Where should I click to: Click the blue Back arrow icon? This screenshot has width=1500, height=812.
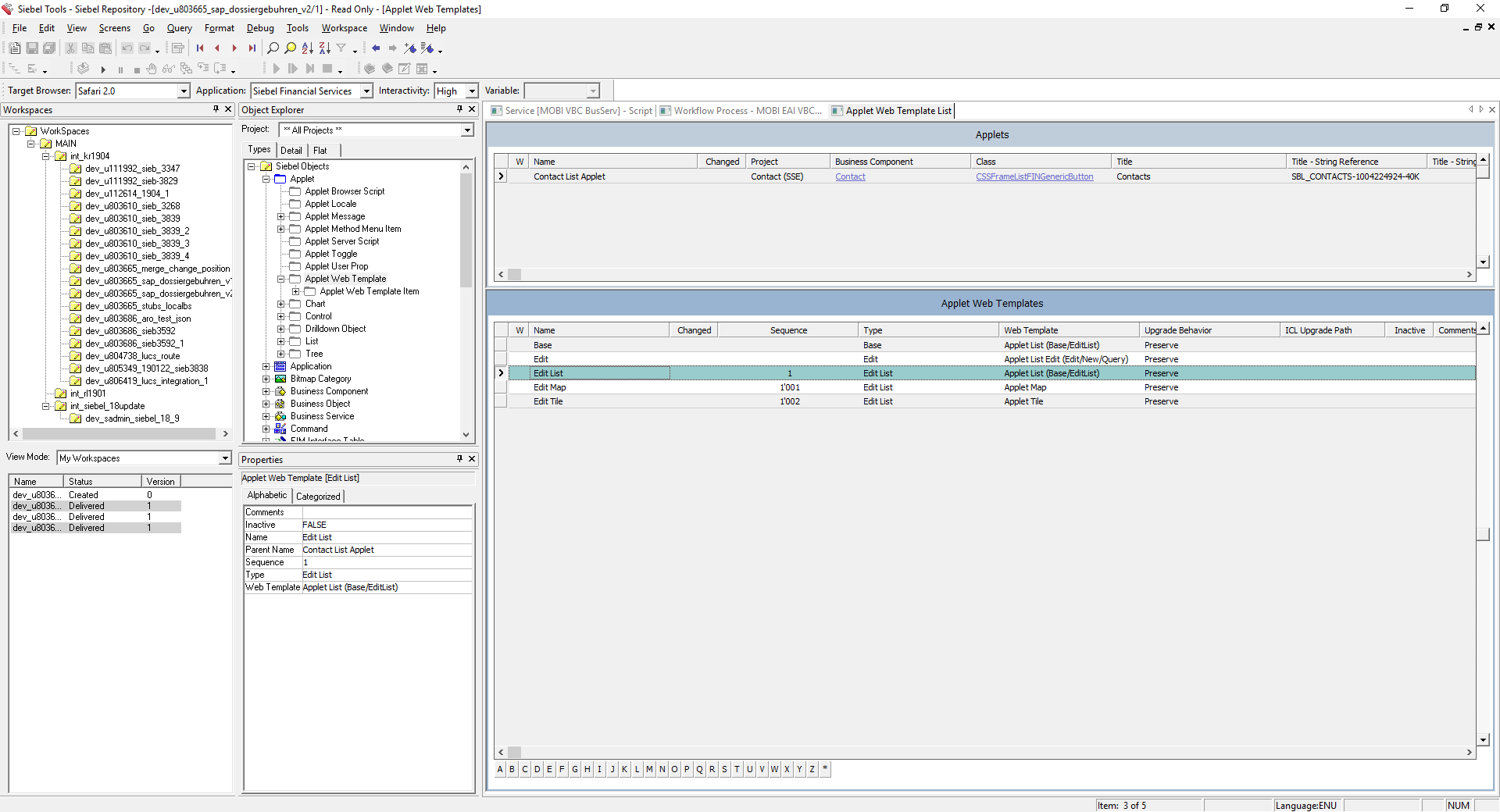pyautogui.click(x=376, y=48)
